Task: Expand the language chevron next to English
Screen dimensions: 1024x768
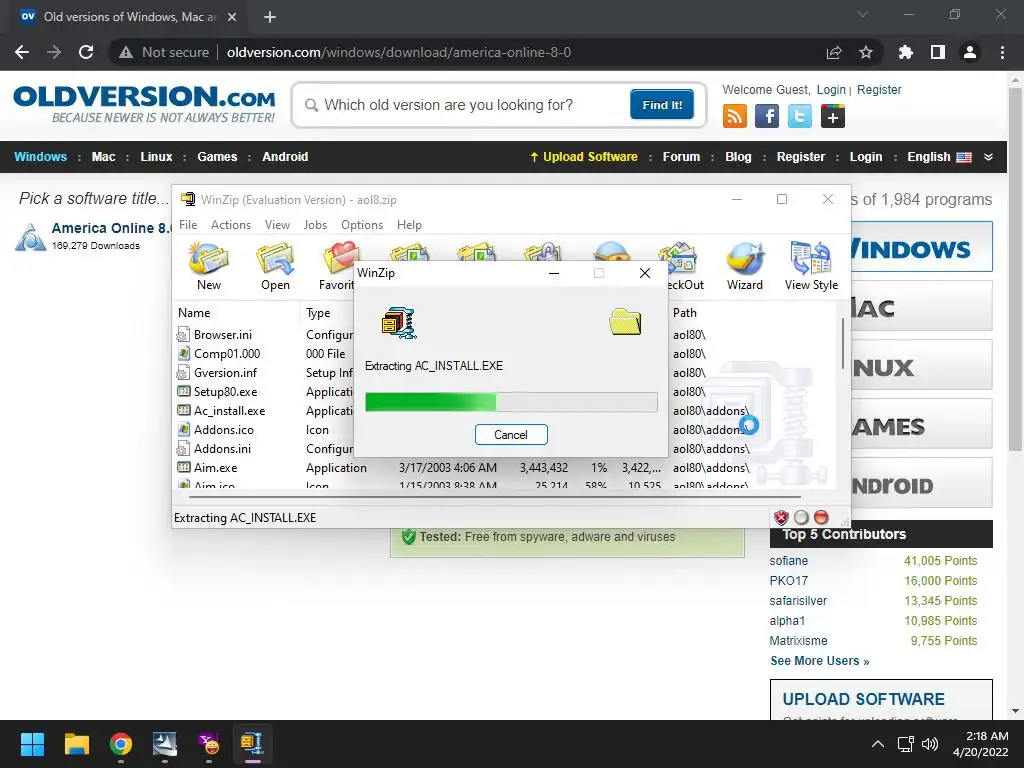Action: click(x=988, y=157)
